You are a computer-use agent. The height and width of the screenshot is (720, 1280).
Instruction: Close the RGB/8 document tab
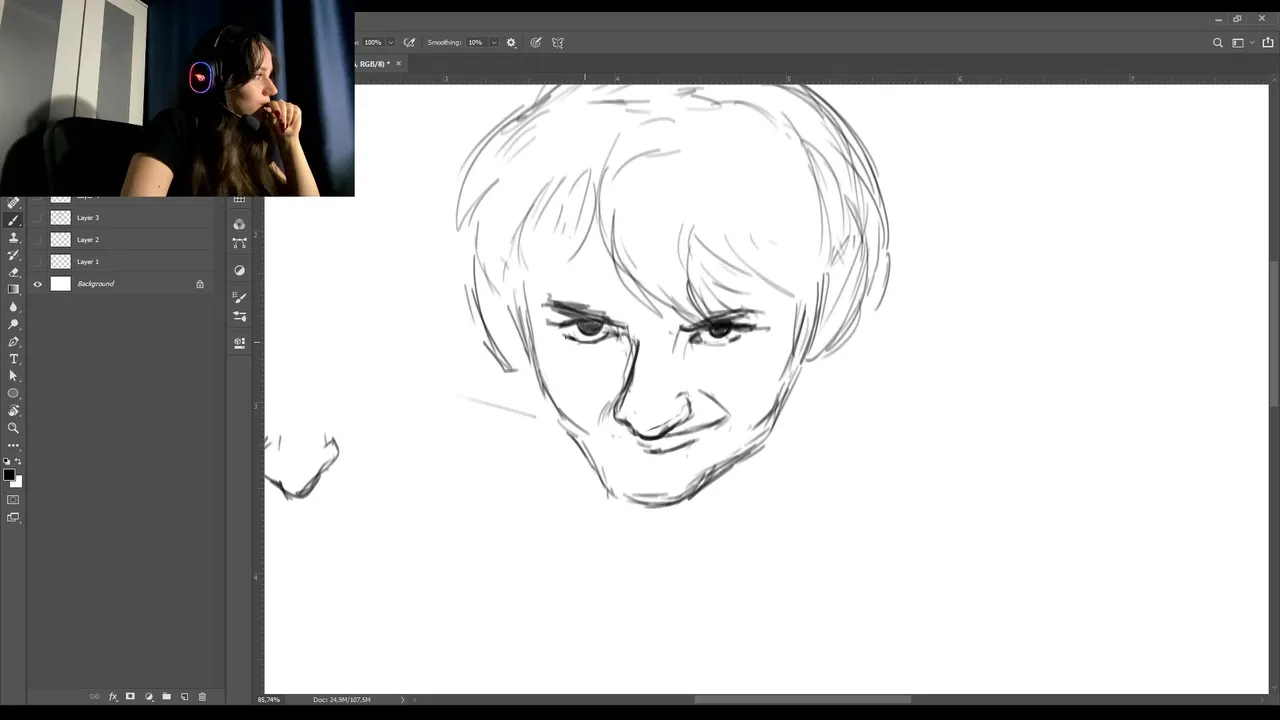coord(398,64)
